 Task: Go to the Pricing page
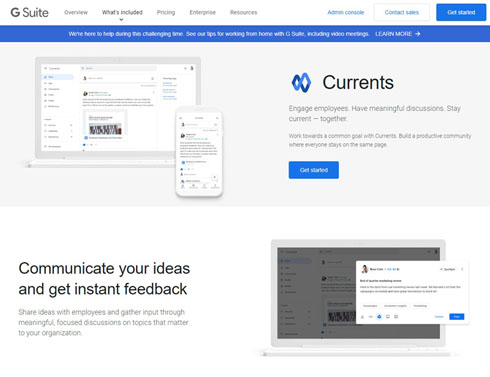pyautogui.click(x=166, y=12)
